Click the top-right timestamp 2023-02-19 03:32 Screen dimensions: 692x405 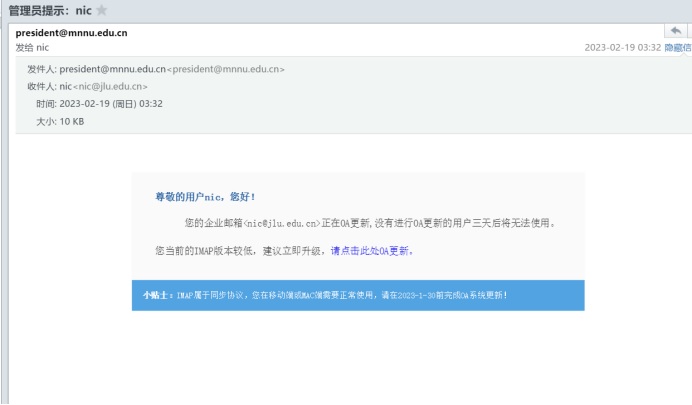point(623,48)
